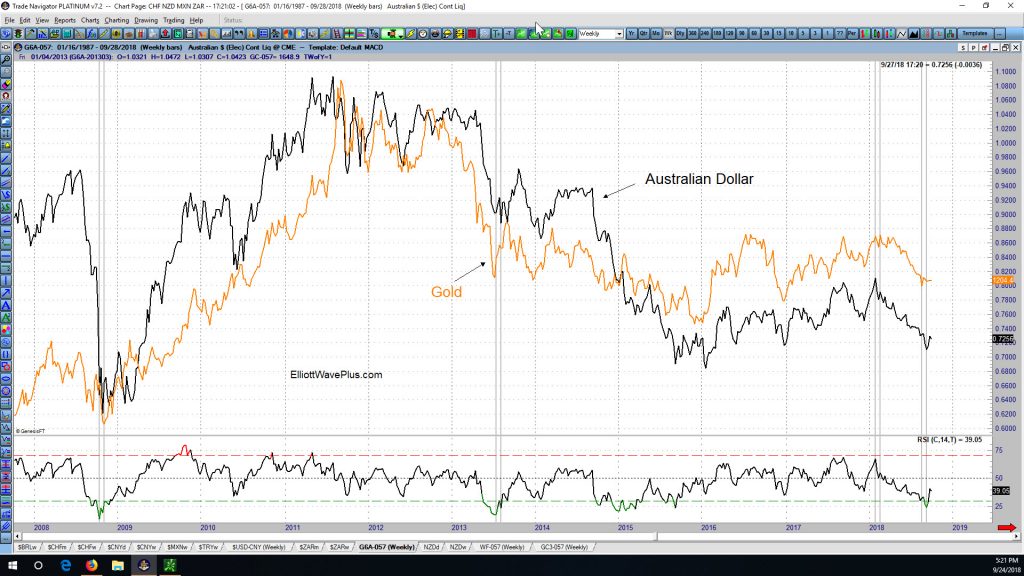Click the traffic light icon in toolbar
The width and height of the screenshot is (1024, 576).
(x=18, y=33)
